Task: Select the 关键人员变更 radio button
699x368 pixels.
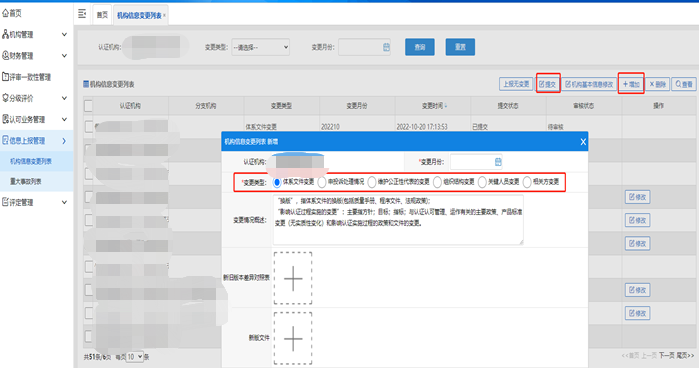Action: pos(482,182)
